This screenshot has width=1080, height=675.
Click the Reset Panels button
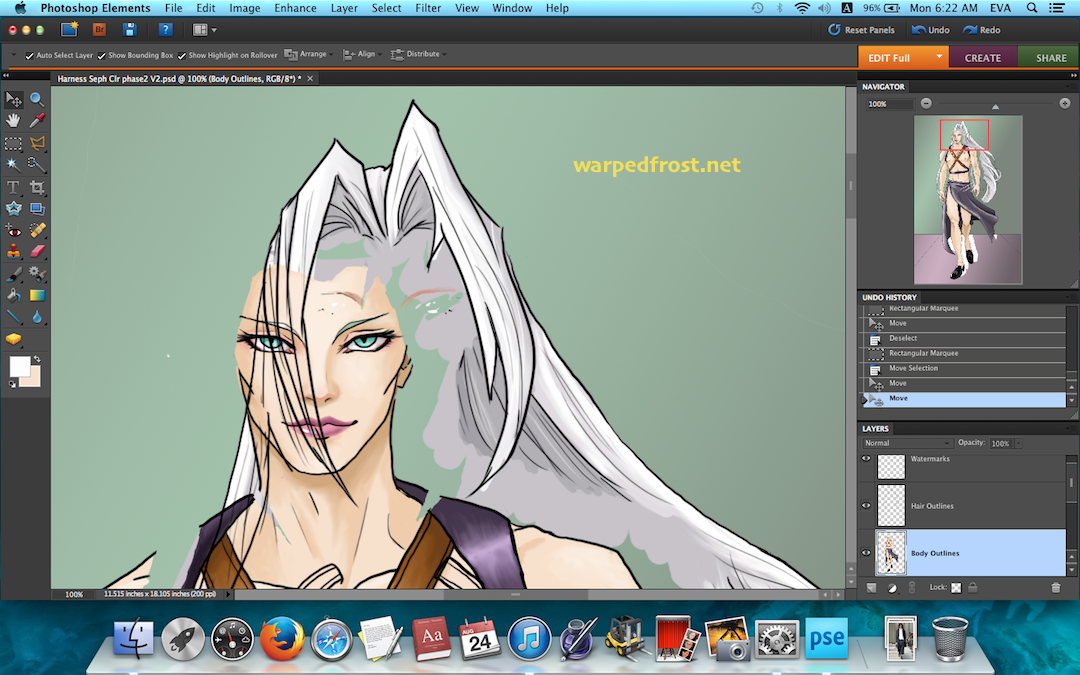pos(861,30)
